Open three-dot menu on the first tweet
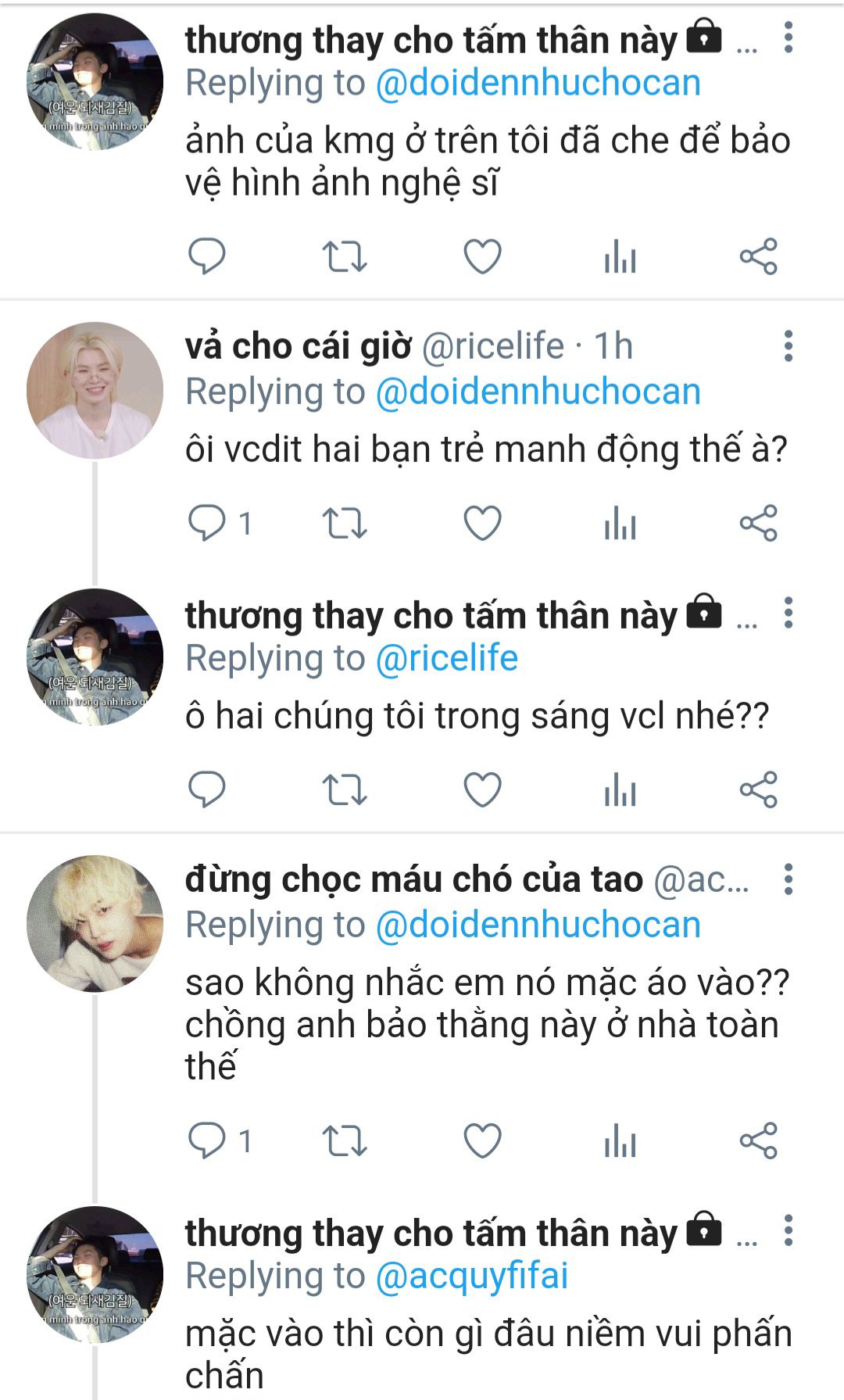This screenshot has width=844, height=1400. 788,38
